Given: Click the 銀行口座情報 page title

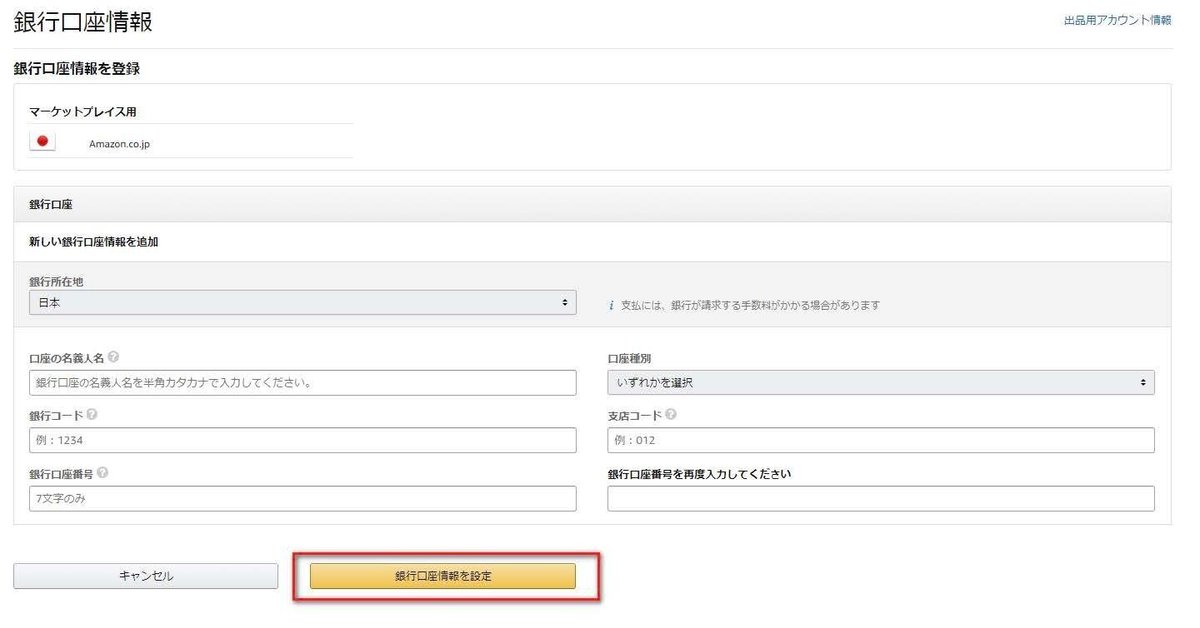Looking at the screenshot, I should 83,21.
